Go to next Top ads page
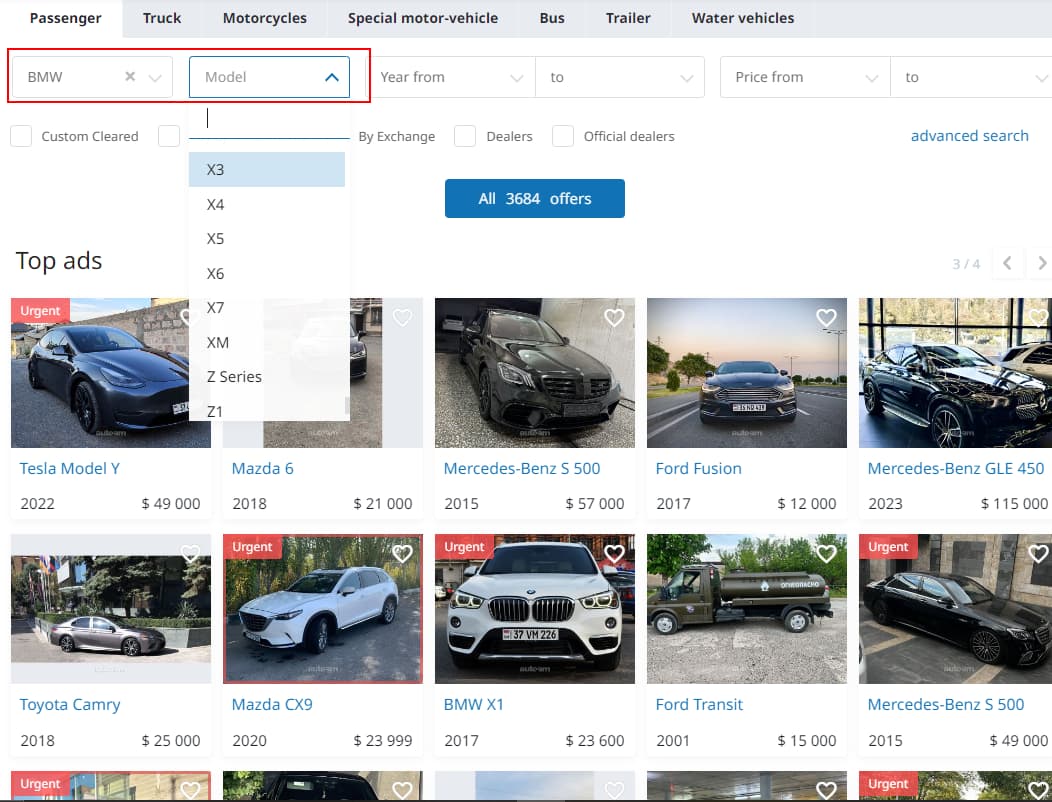This screenshot has width=1052, height=802. (x=1041, y=263)
